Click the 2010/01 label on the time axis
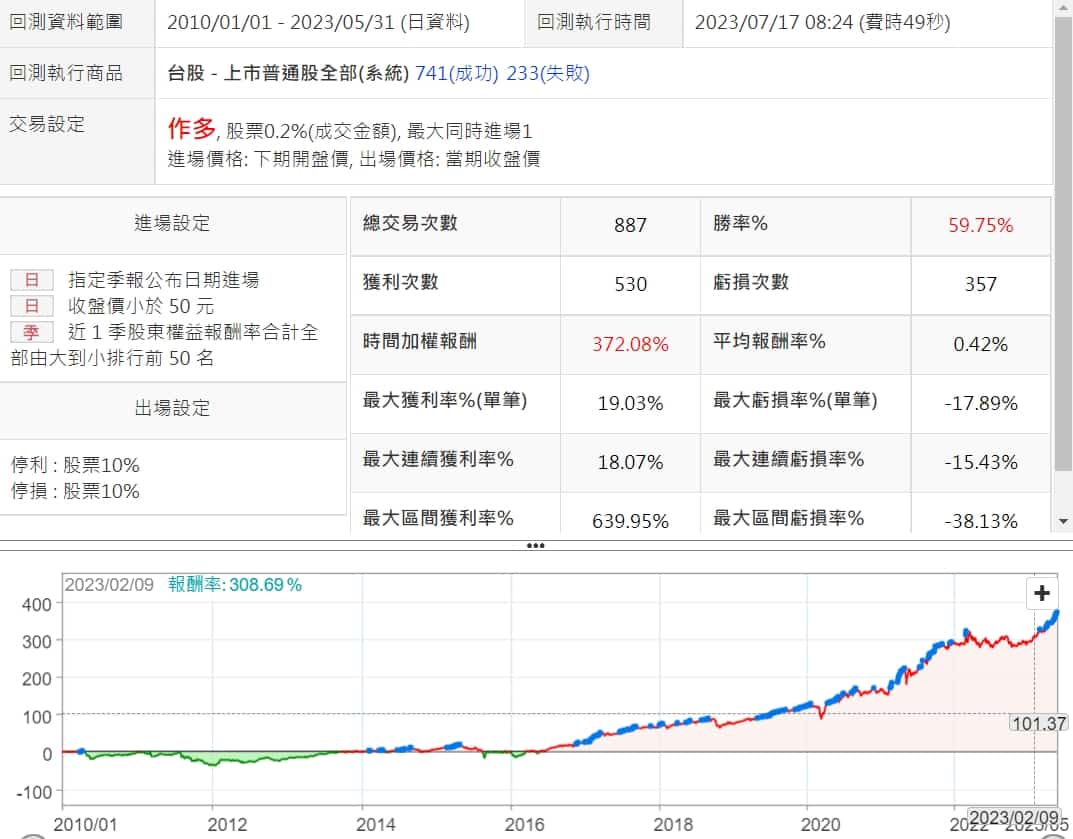This screenshot has height=839, width=1073. click(83, 825)
